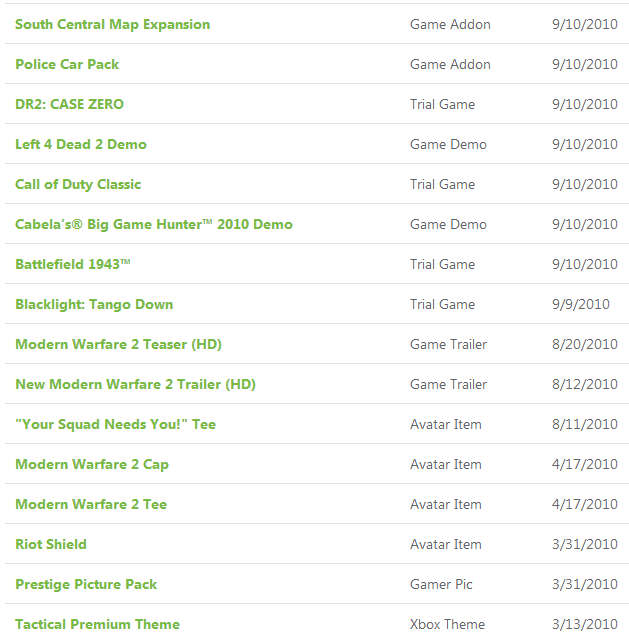The image size is (629, 641).
Task: Open Blacklight: Tango Down trial game
Action: click(x=94, y=305)
